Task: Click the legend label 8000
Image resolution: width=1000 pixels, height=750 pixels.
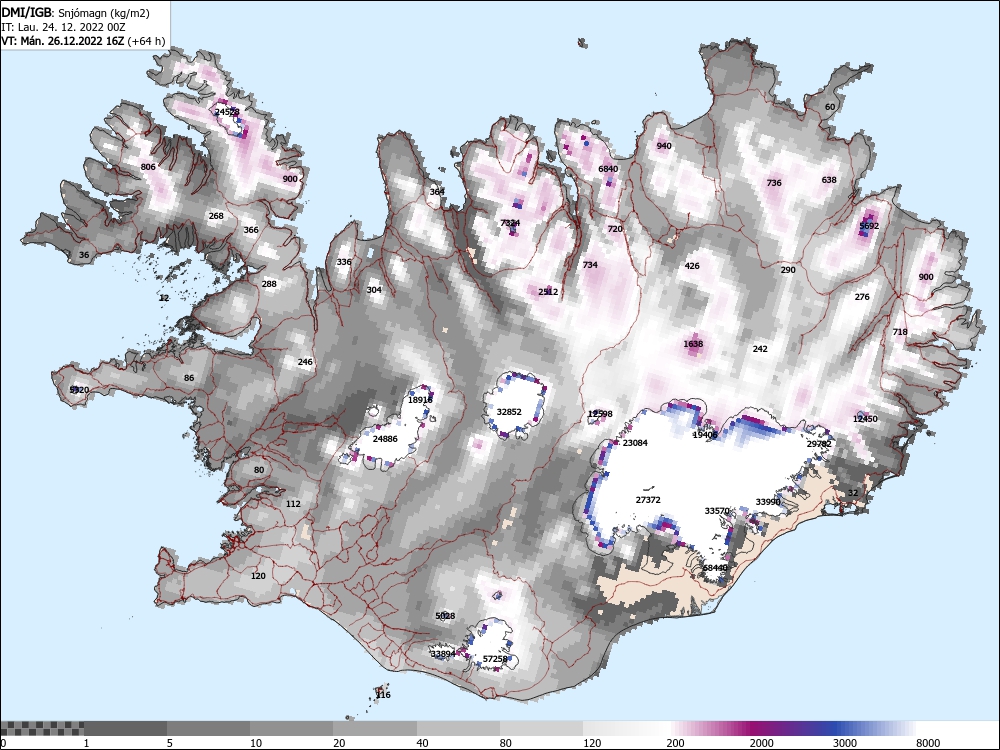Action: [928, 743]
